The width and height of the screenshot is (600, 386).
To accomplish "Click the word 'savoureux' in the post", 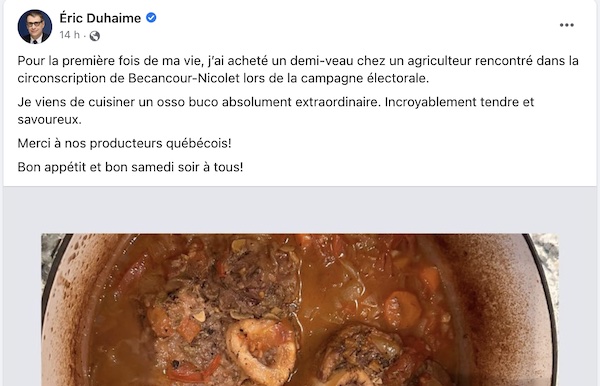I will point(48,119).
